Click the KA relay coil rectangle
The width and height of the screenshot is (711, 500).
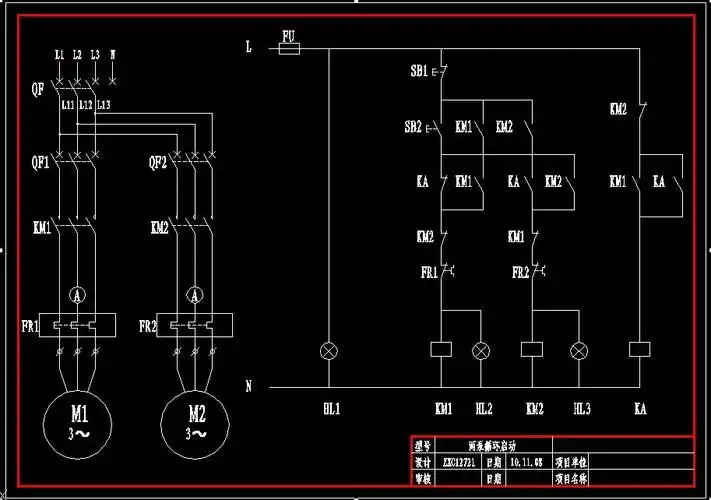639,350
